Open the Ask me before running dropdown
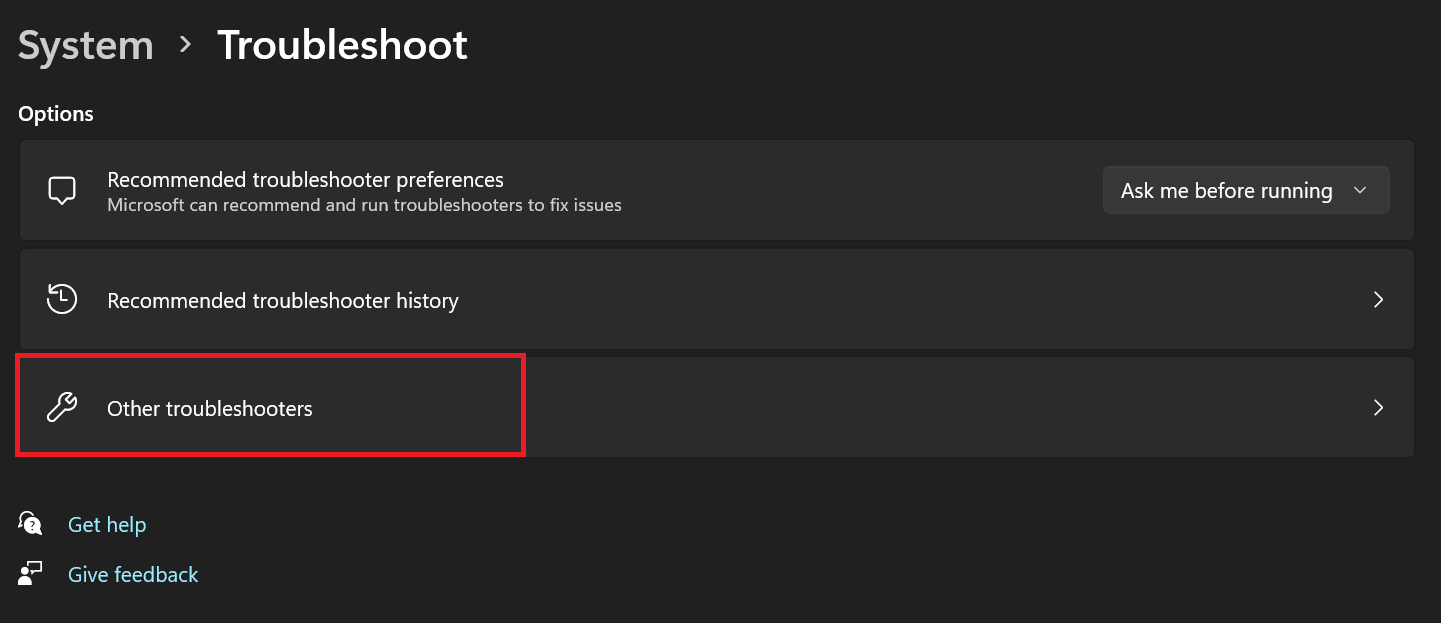 [x=1246, y=190]
